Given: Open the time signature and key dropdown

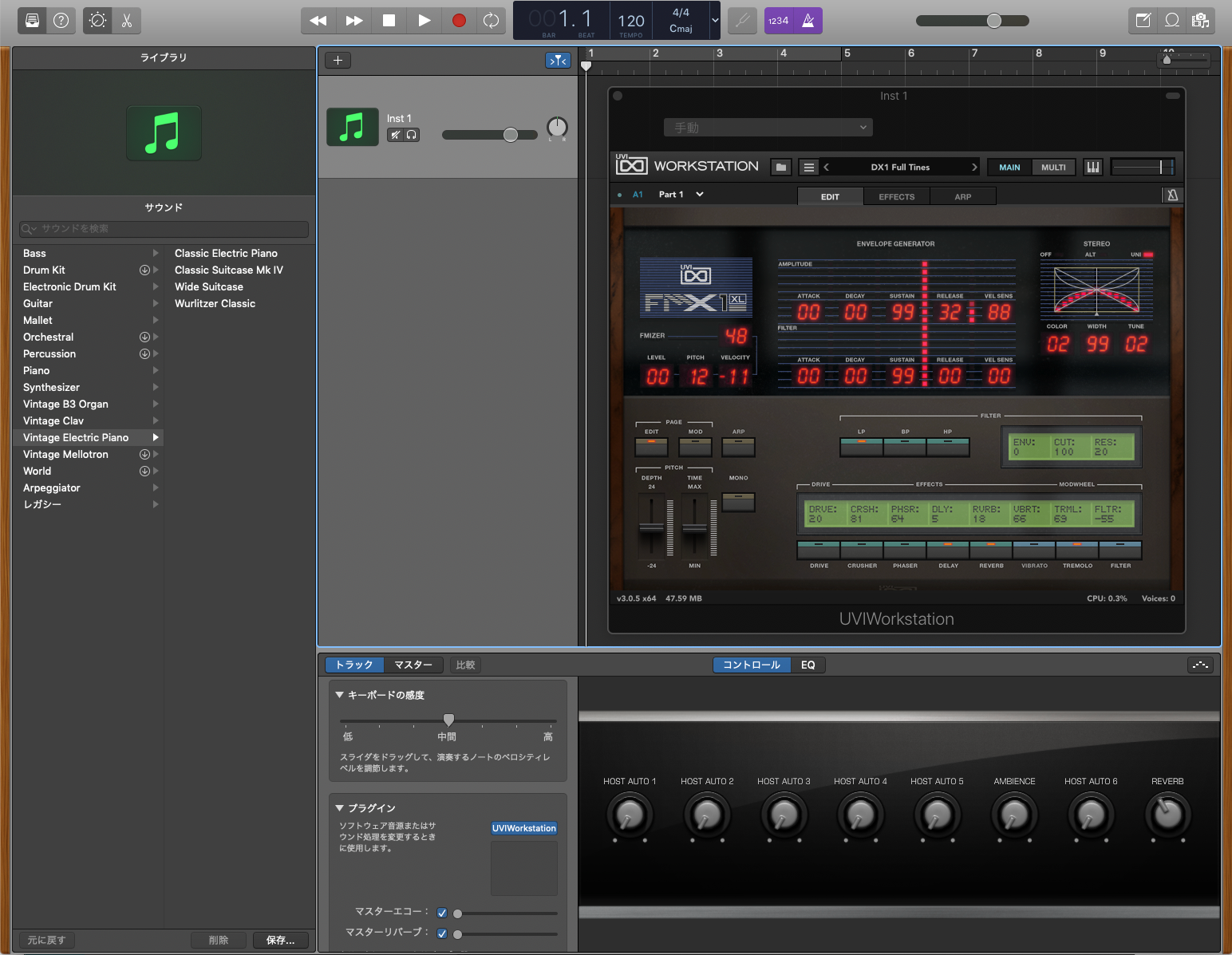Looking at the screenshot, I should 715,21.
